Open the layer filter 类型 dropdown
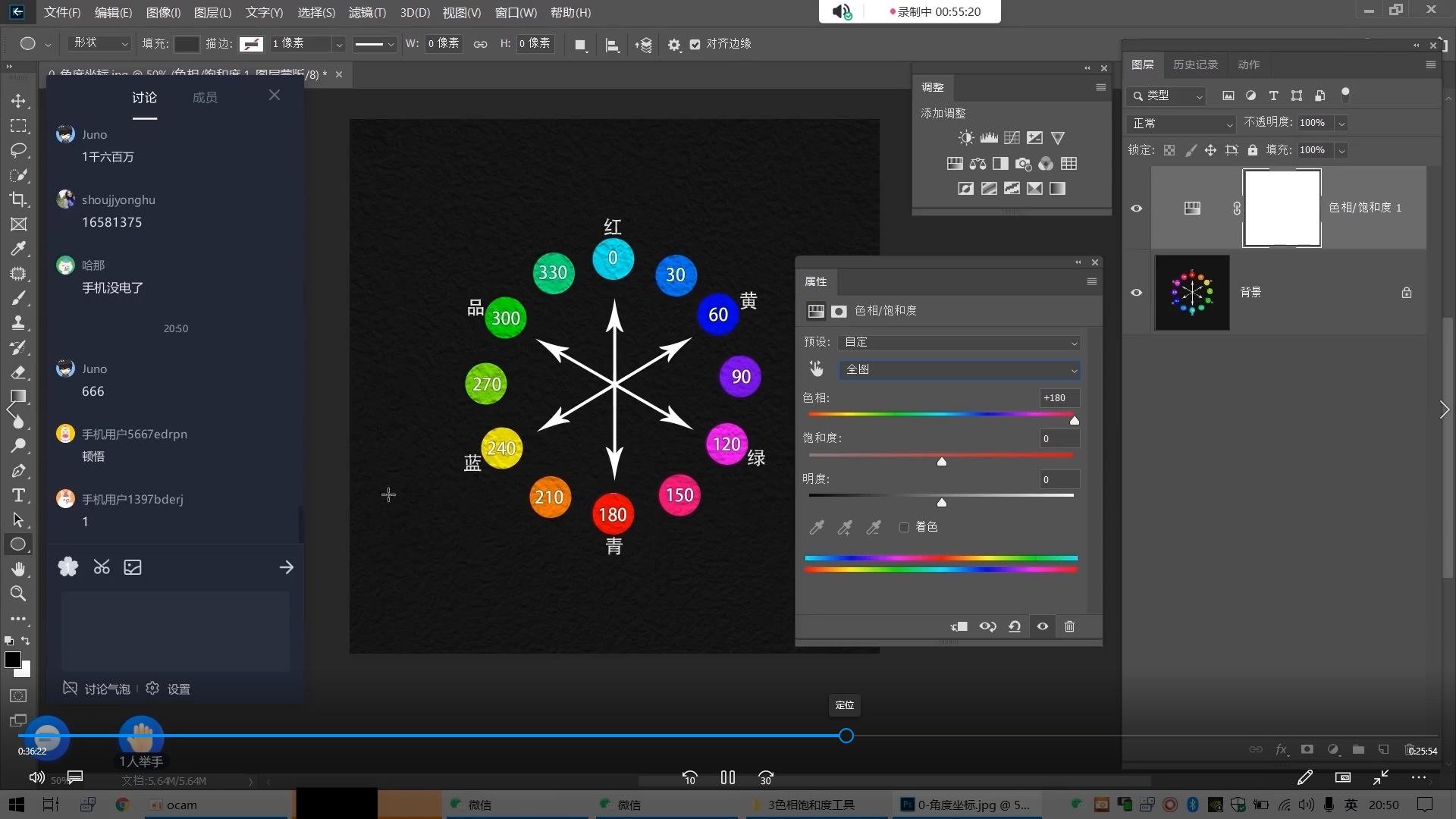 1166,96
